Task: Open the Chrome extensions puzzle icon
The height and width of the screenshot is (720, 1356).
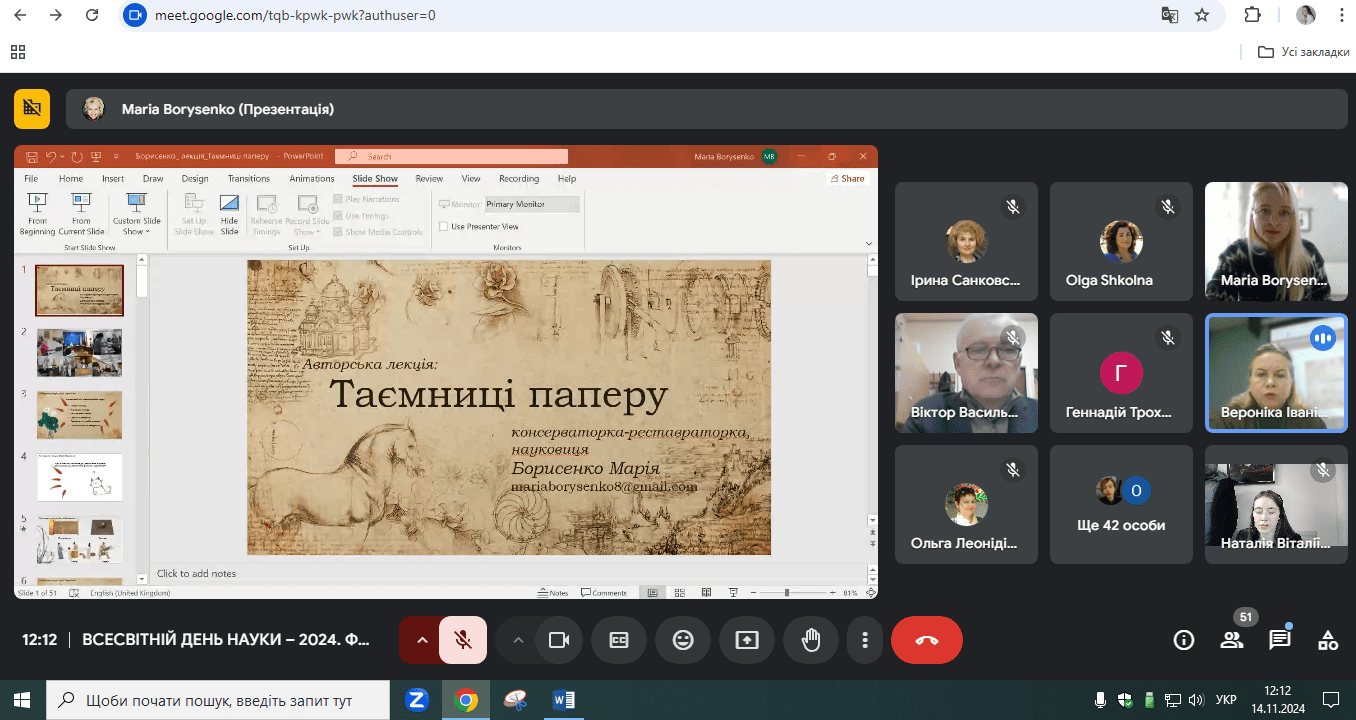Action: point(1253,16)
